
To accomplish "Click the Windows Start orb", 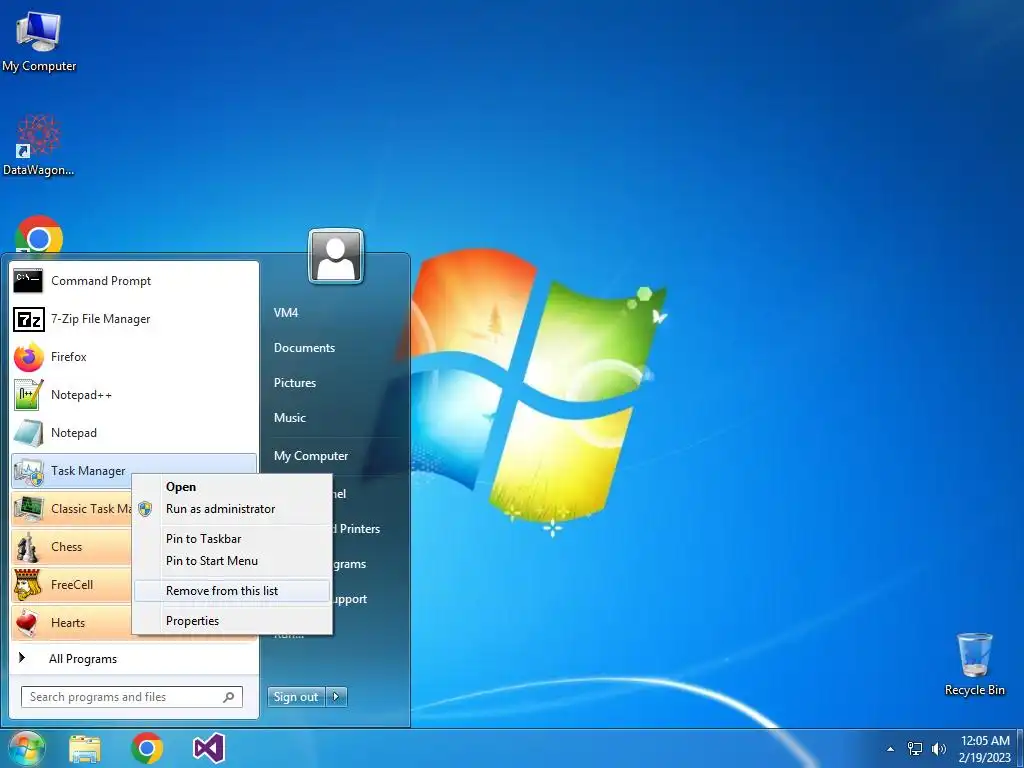I will coord(26,748).
